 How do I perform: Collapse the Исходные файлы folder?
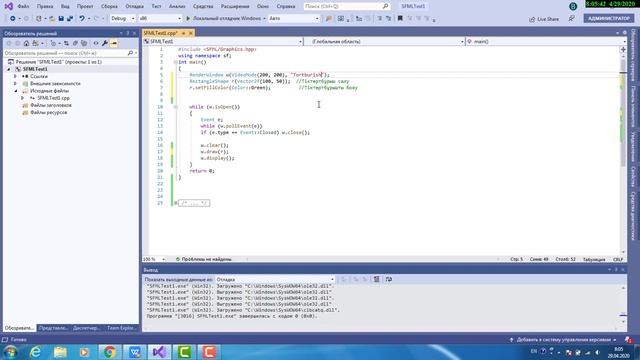[x=16, y=91]
